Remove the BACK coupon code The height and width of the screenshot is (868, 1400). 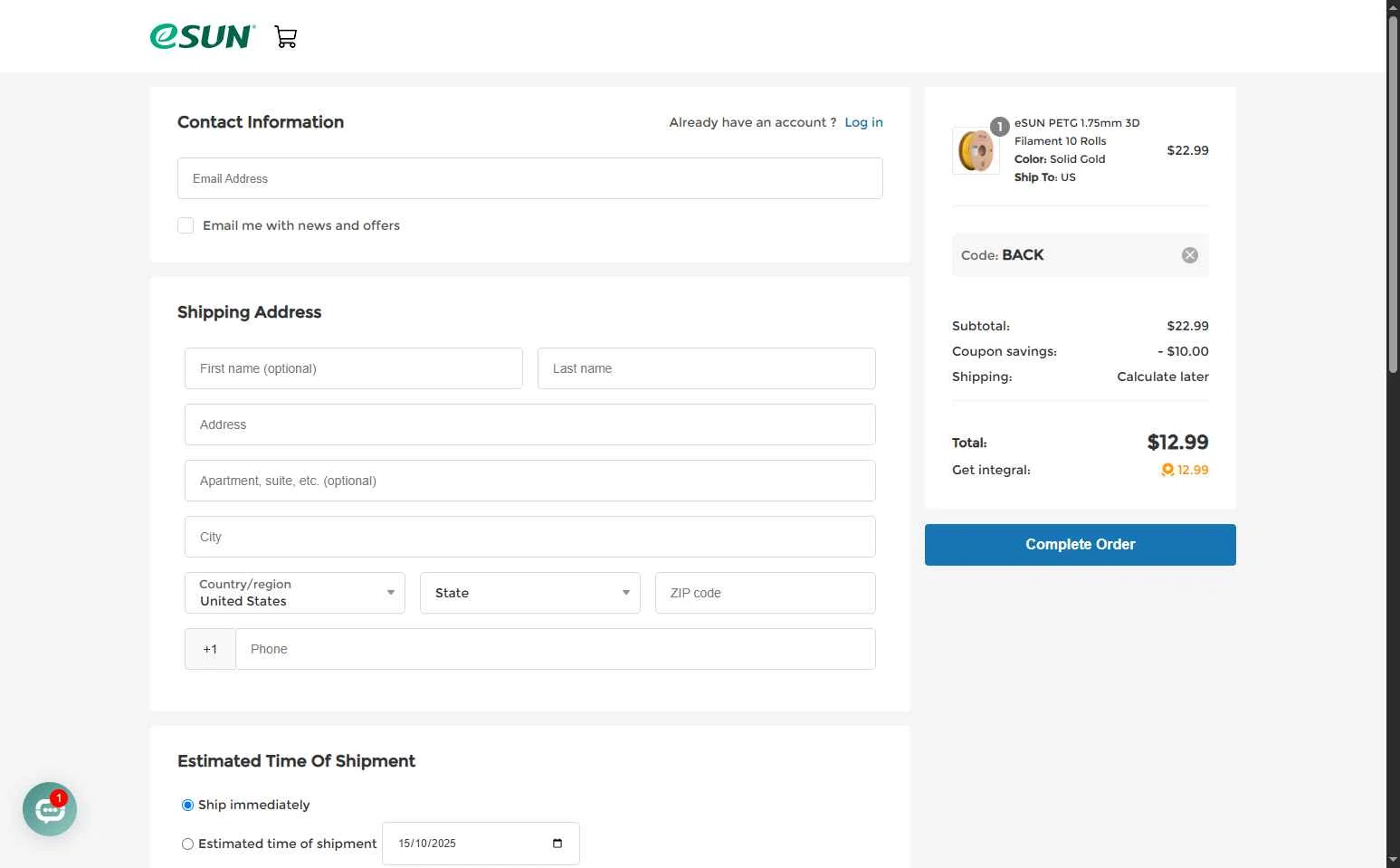[1190, 255]
